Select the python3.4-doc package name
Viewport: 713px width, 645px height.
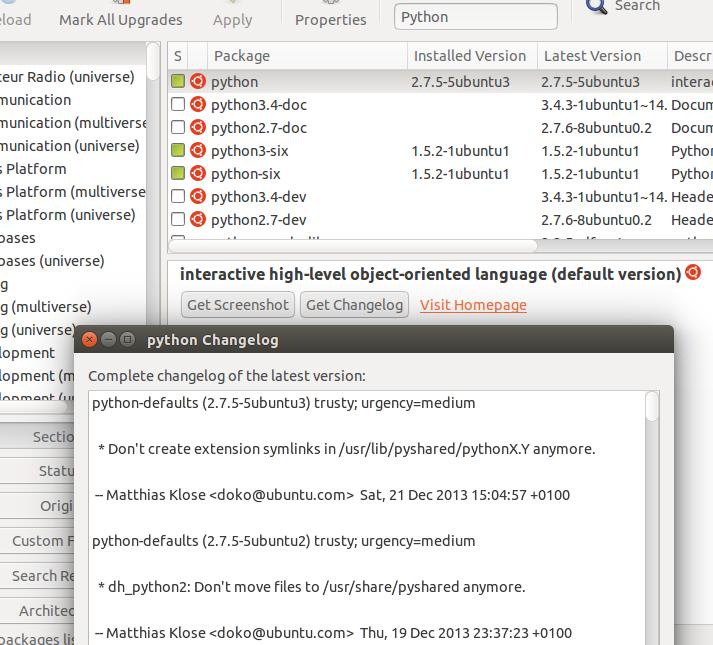tap(259, 105)
